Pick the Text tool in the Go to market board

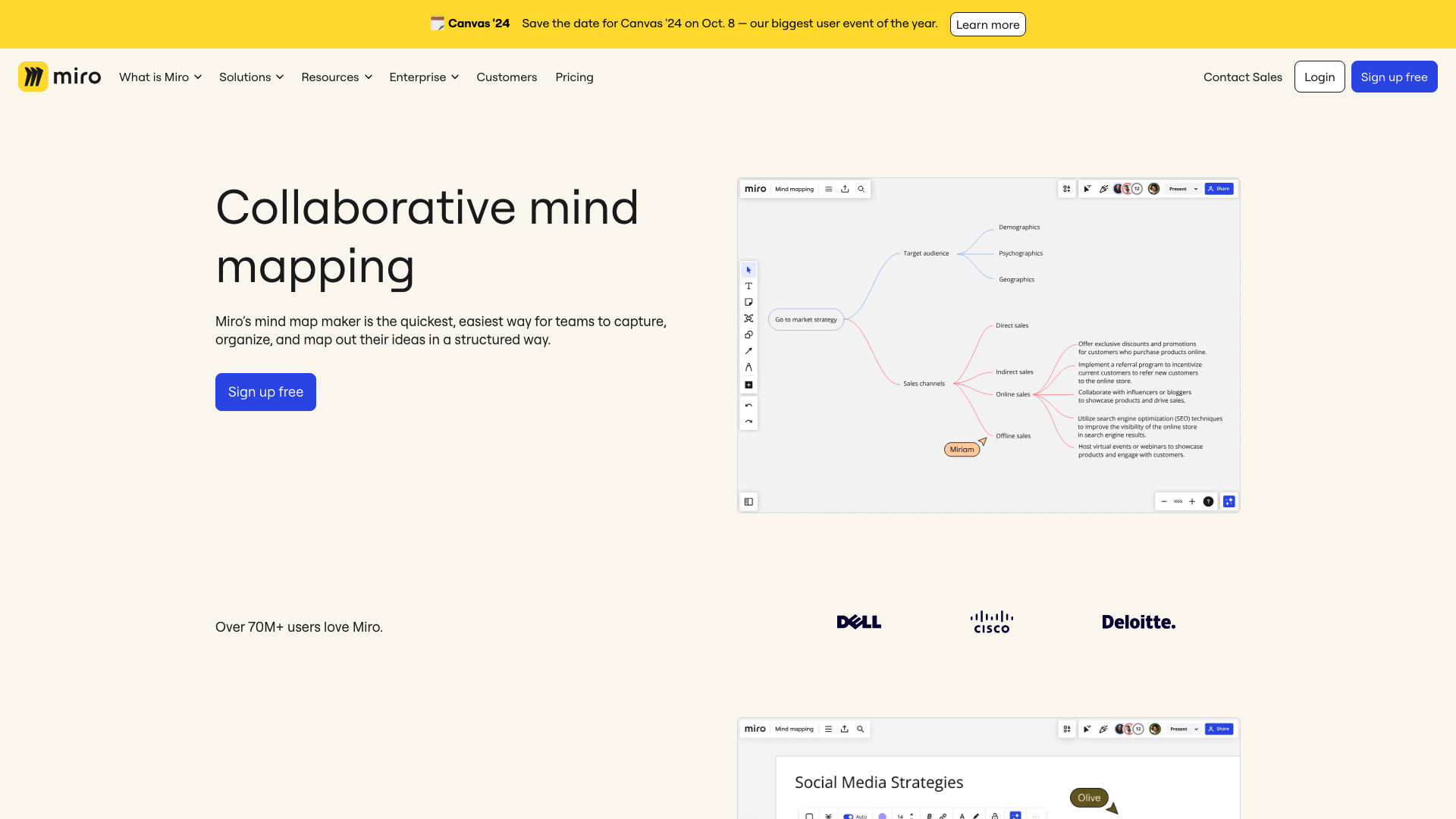pyautogui.click(x=748, y=286)
